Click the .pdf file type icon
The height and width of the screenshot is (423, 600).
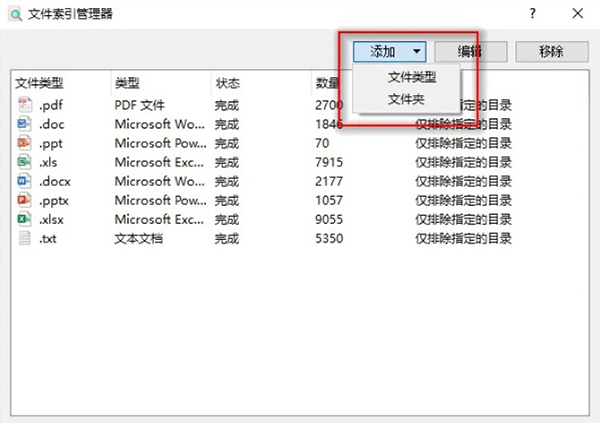tap(25, 105)
